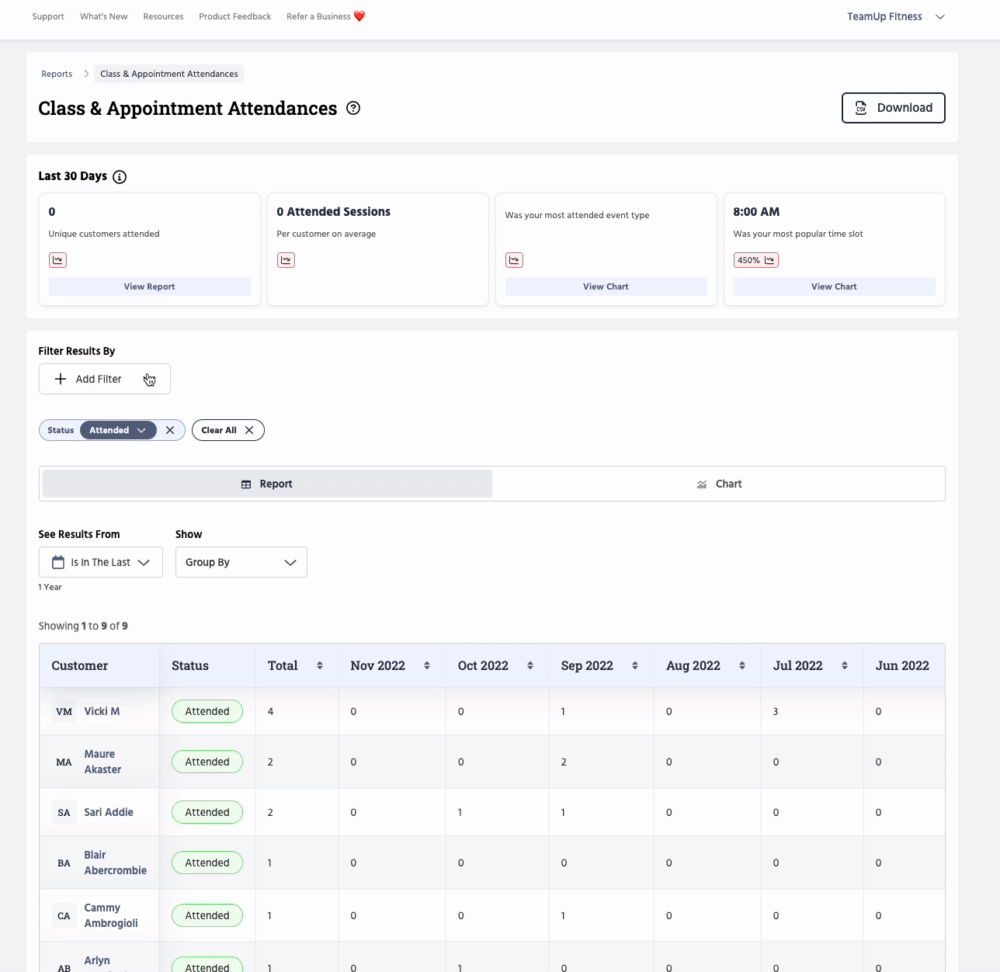Click the trend icon under Unique customers attended
The width and height of the screenshot is (1000, 972).
[x=58, y=260]
